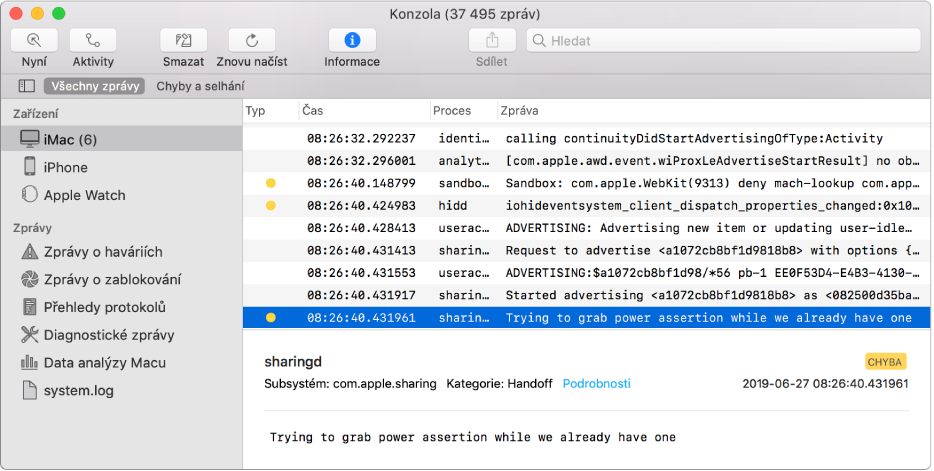The width and height of the screenshot is (934, 471).
Task: Select the iPhone device
Action: [122, 167]
